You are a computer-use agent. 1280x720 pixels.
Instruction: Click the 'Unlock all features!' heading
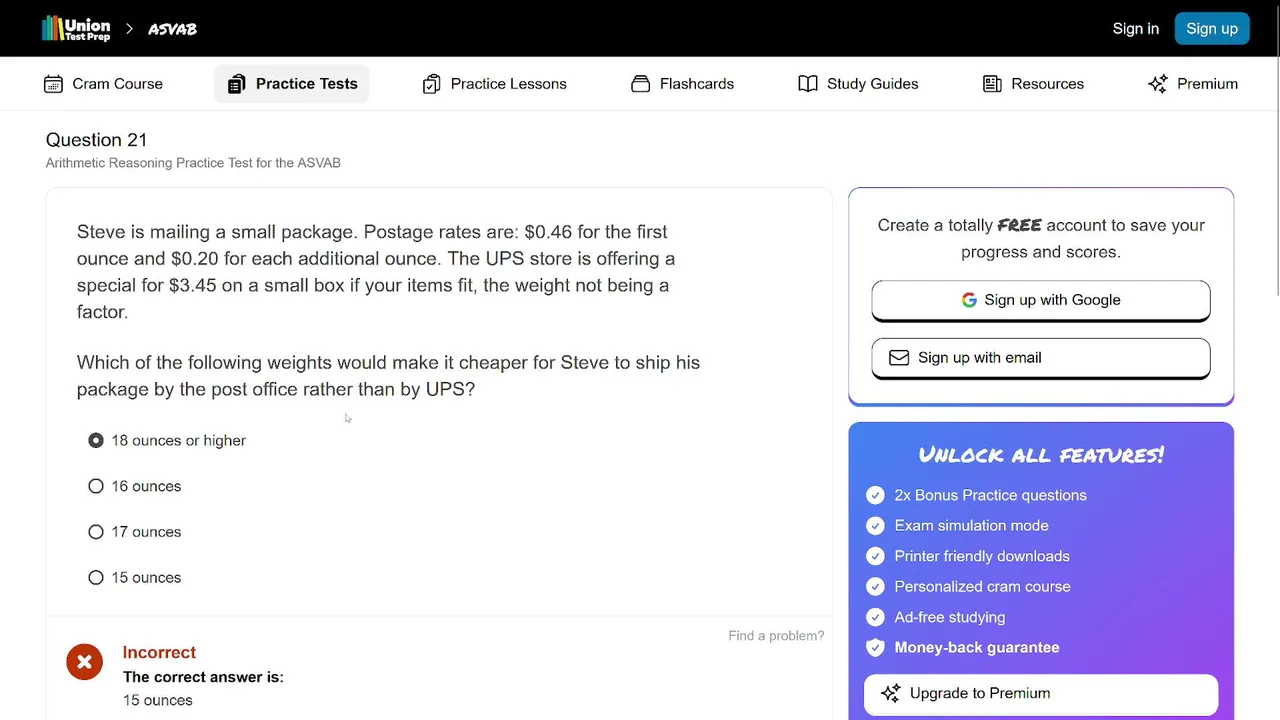pyautogui.click(x=1041, y=455)
